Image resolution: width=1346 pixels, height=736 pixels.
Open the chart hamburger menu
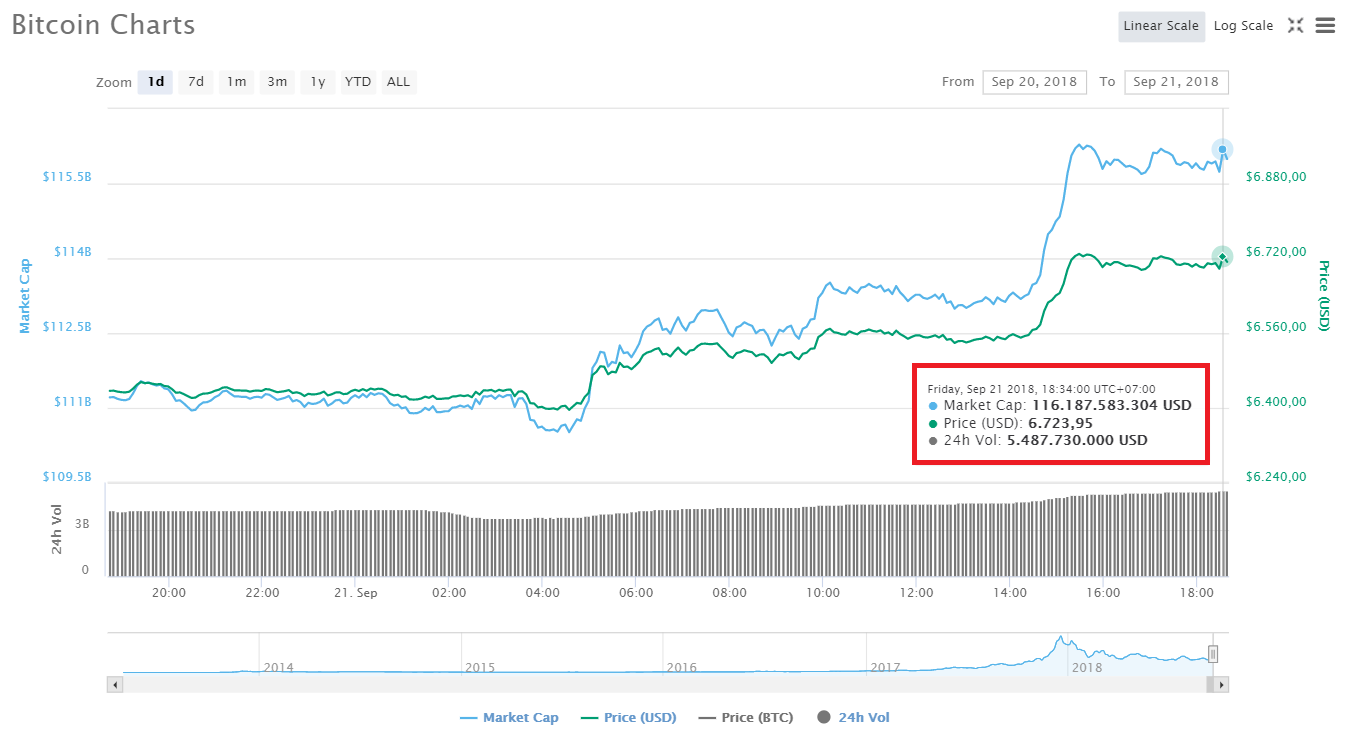click(1325, 26)
